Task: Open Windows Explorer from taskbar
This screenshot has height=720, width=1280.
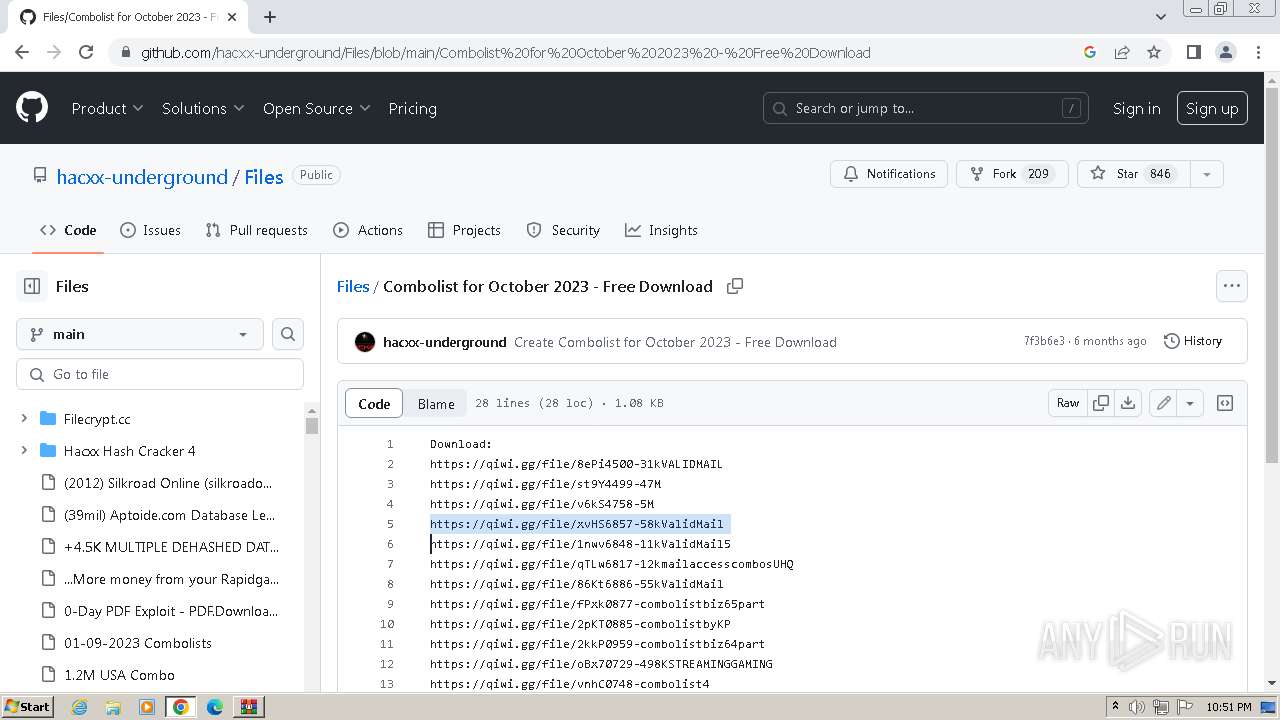Action: [x=113, y=707]
